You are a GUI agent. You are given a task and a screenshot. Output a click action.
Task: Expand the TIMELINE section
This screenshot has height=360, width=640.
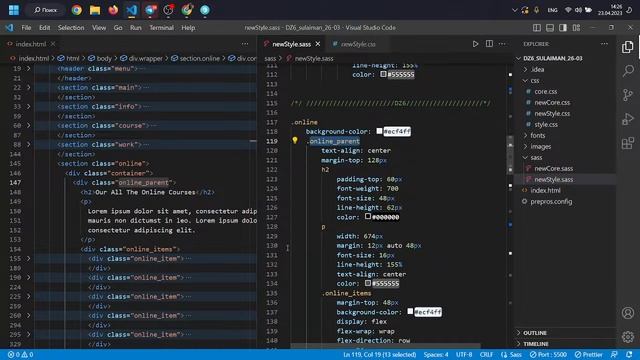point(536,344)
